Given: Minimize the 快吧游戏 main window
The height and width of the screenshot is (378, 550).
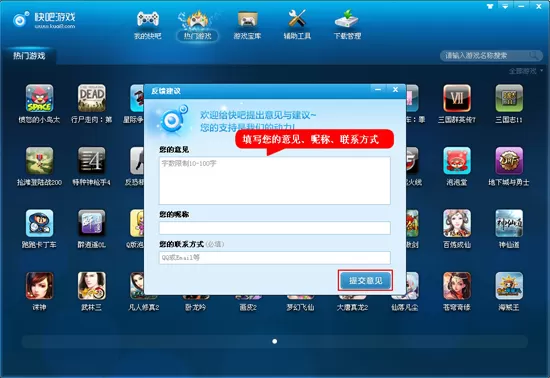Looking at the screenshot, I should (522, 6).
